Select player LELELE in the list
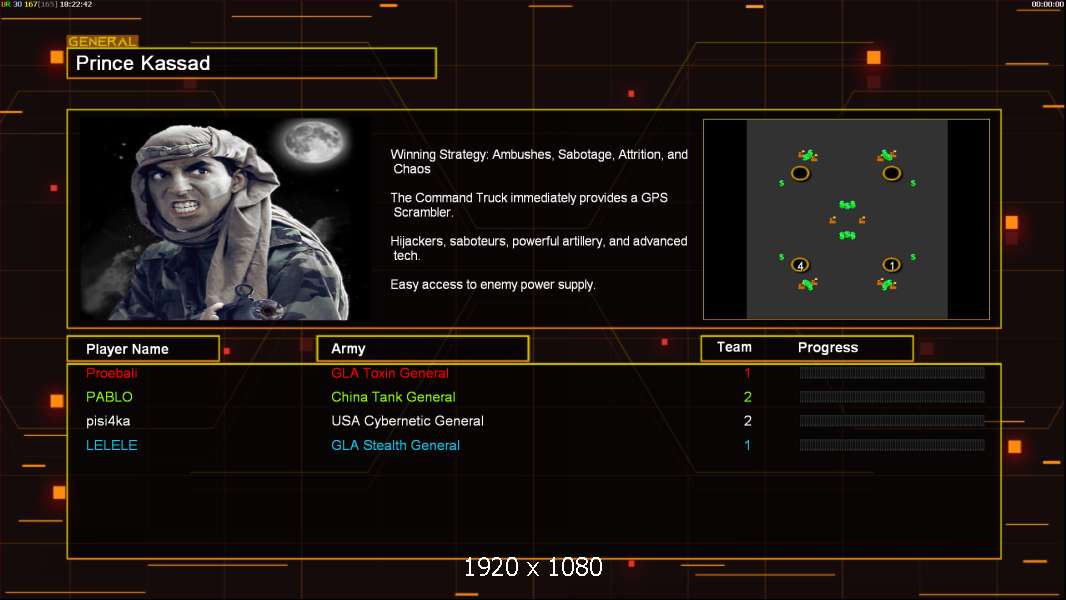This screenshot has width=1066, height=600. coord(111,445)
